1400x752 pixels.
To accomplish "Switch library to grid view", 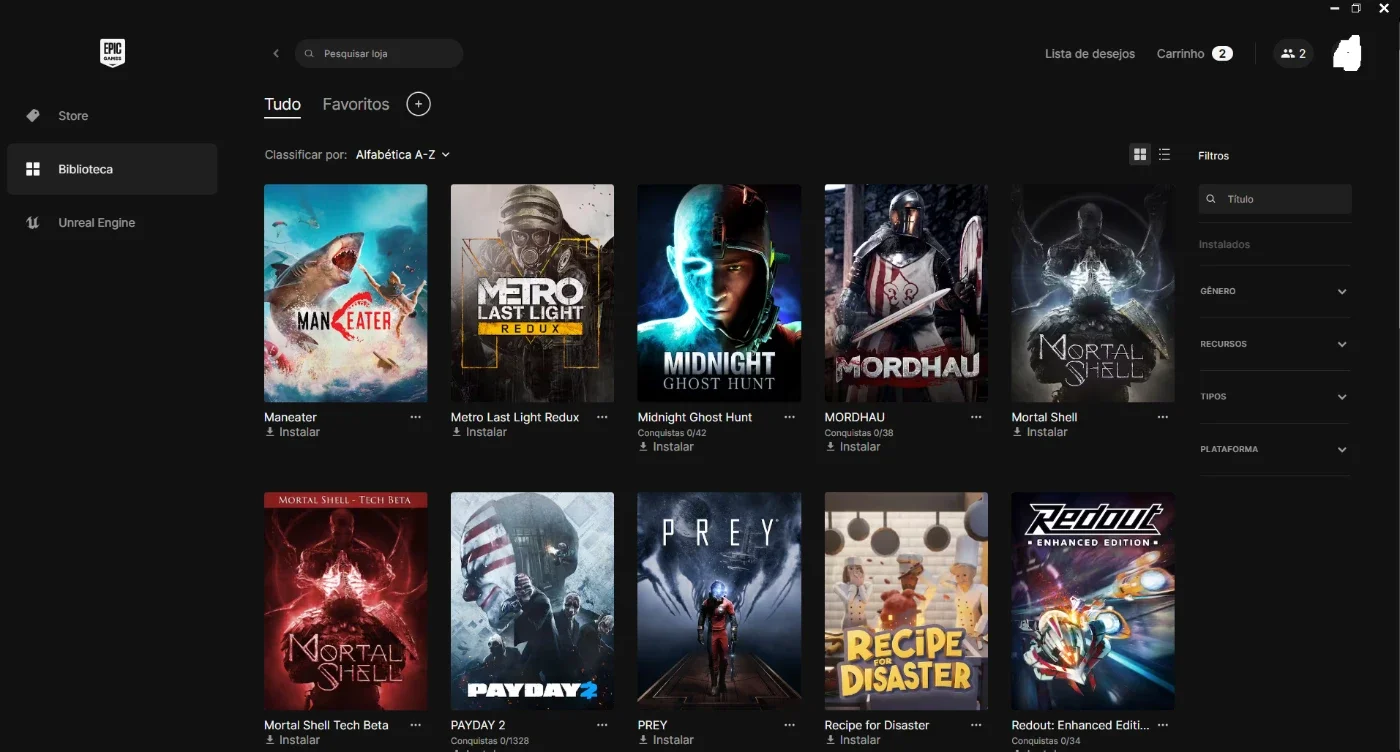I will (x=1139, y=155).
